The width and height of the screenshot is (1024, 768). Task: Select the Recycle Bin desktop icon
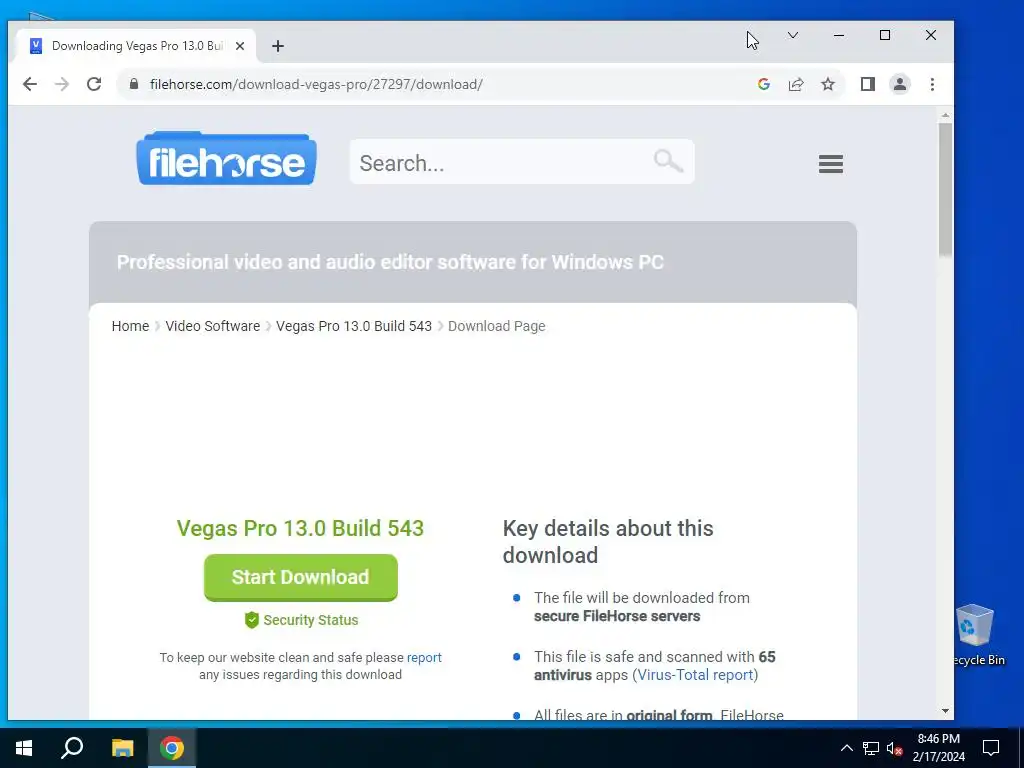click(x=978, y=635)
